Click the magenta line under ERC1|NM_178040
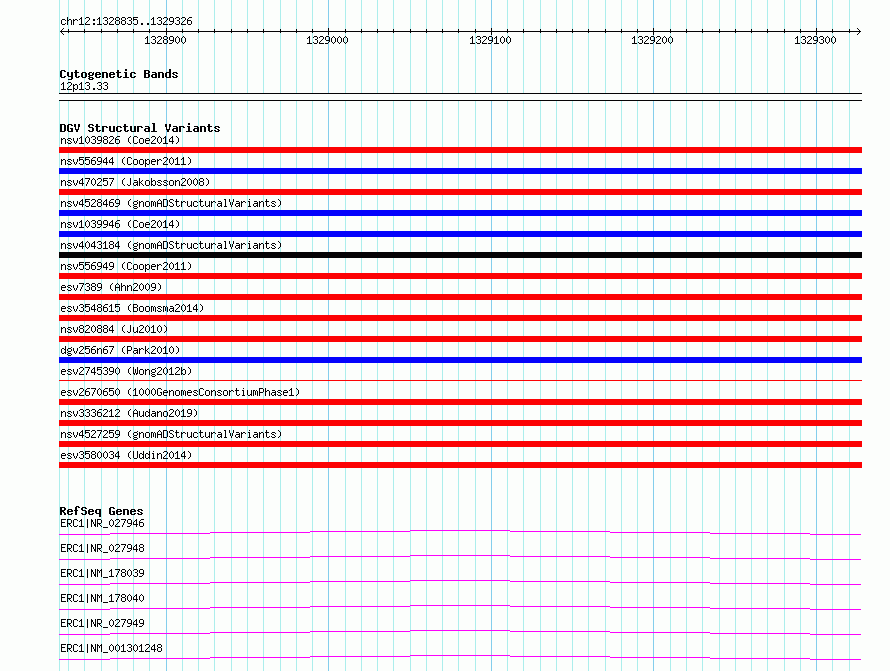Screen dimensions: 890x671 [x=460, y=607]
